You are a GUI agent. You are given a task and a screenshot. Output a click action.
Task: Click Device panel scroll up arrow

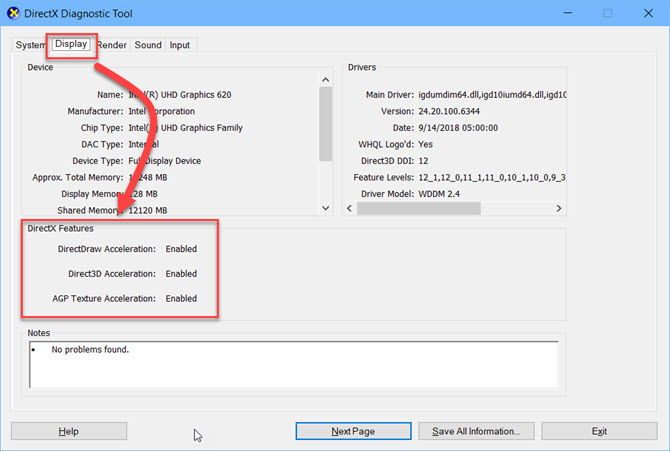click(326, 80)
